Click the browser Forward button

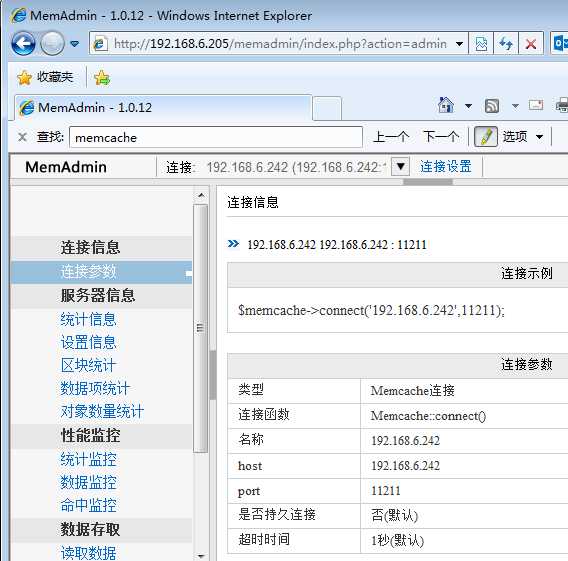point(52,44)
